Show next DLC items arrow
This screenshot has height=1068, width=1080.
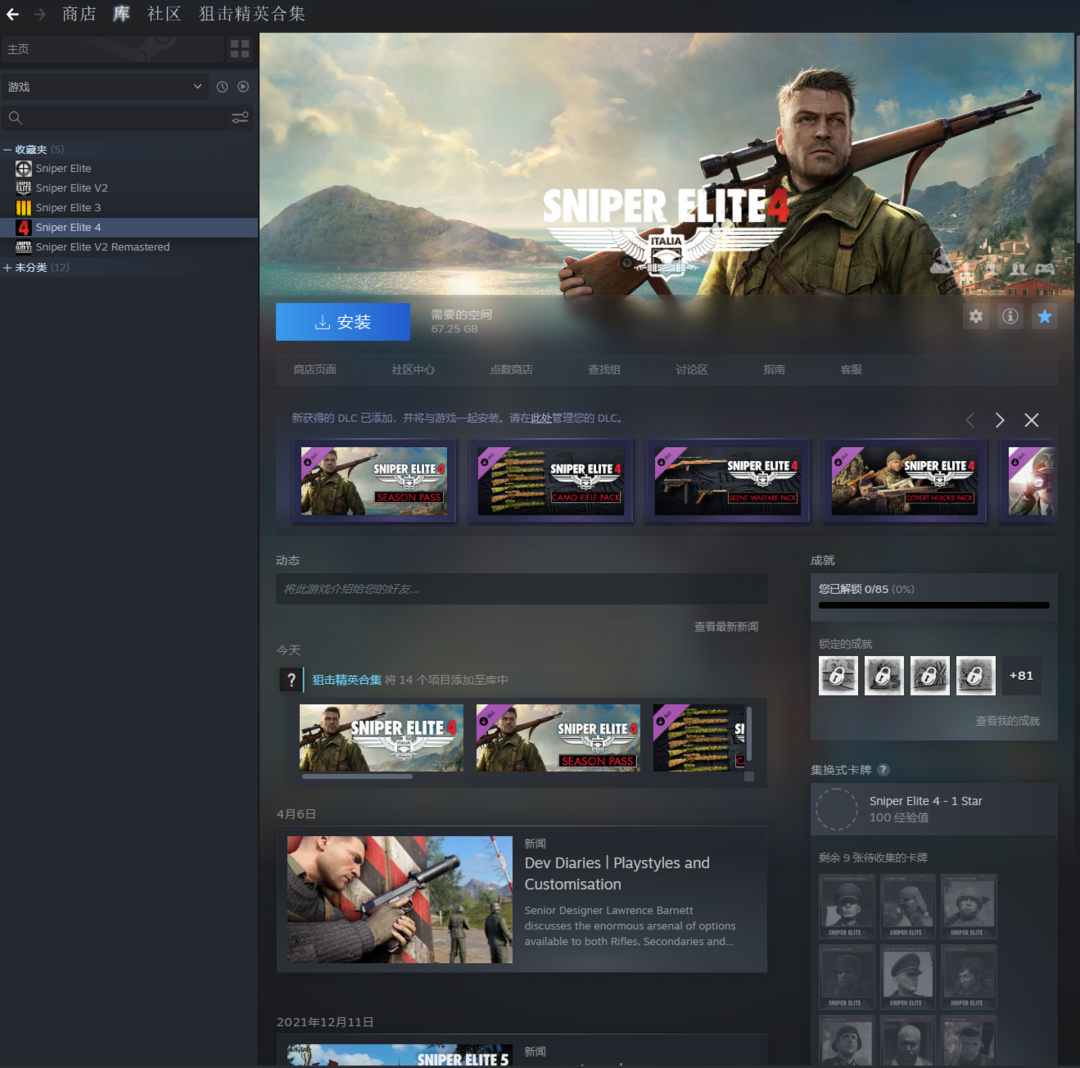999,420
